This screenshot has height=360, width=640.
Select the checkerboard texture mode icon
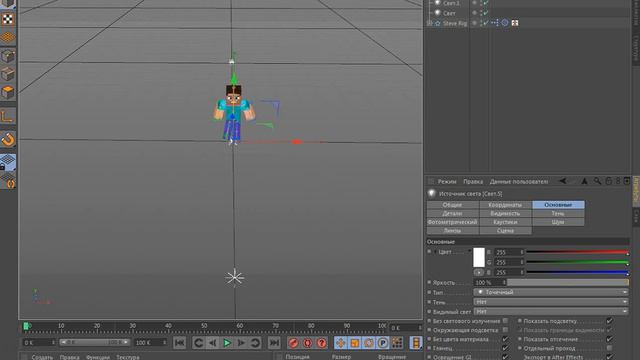pyautogui.click(x=8, y=19)
